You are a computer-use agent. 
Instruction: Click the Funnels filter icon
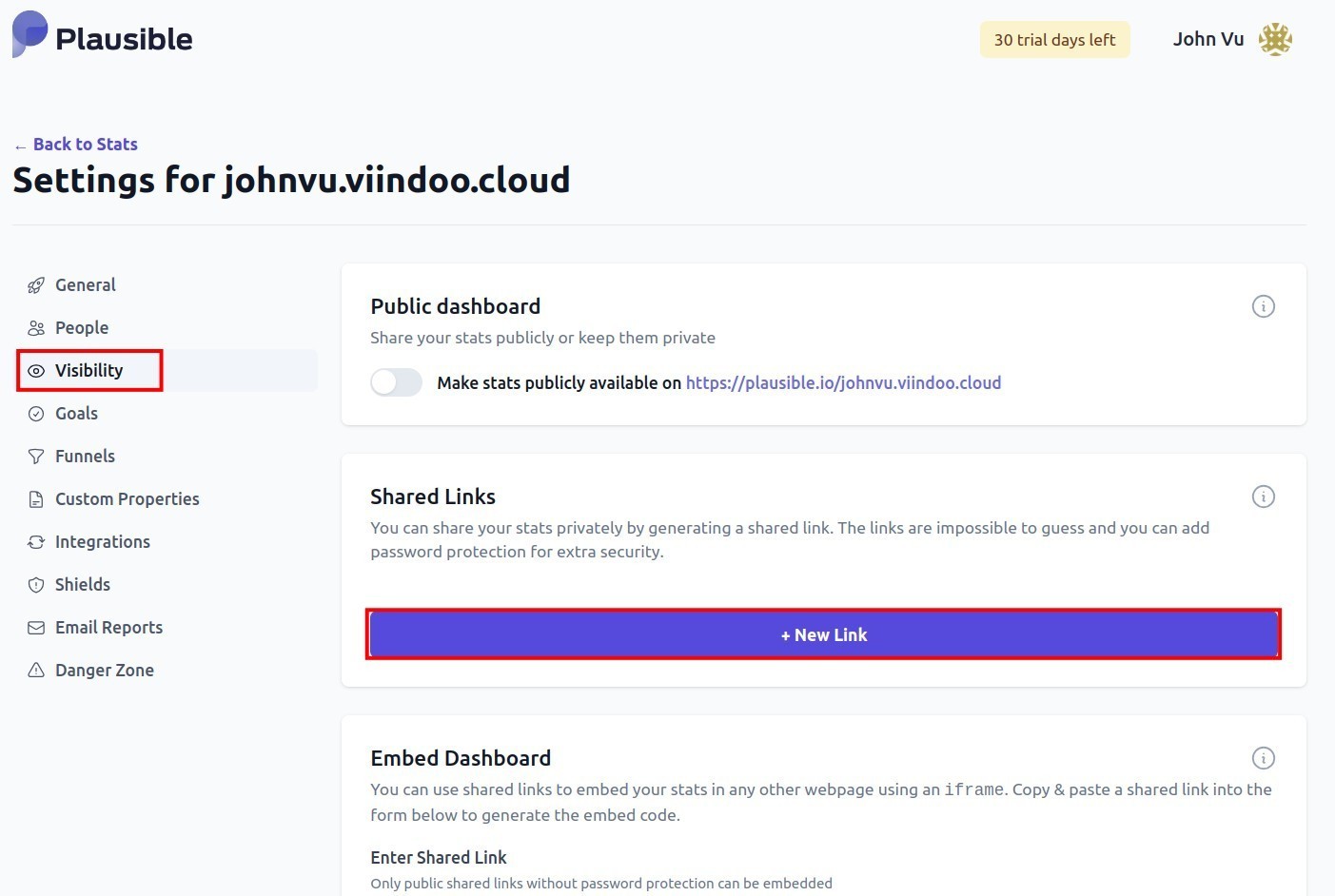(x=35, y=456)
